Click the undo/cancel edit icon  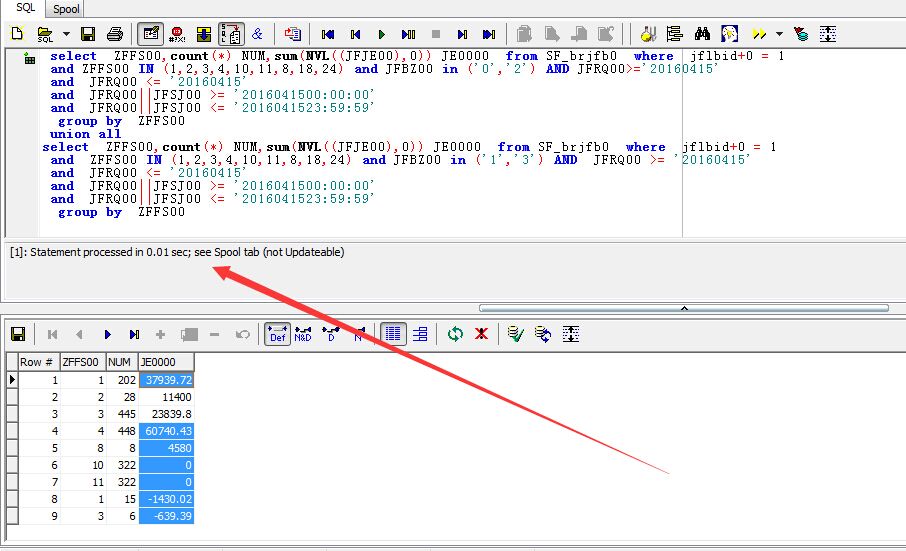(x=243, y=334)
